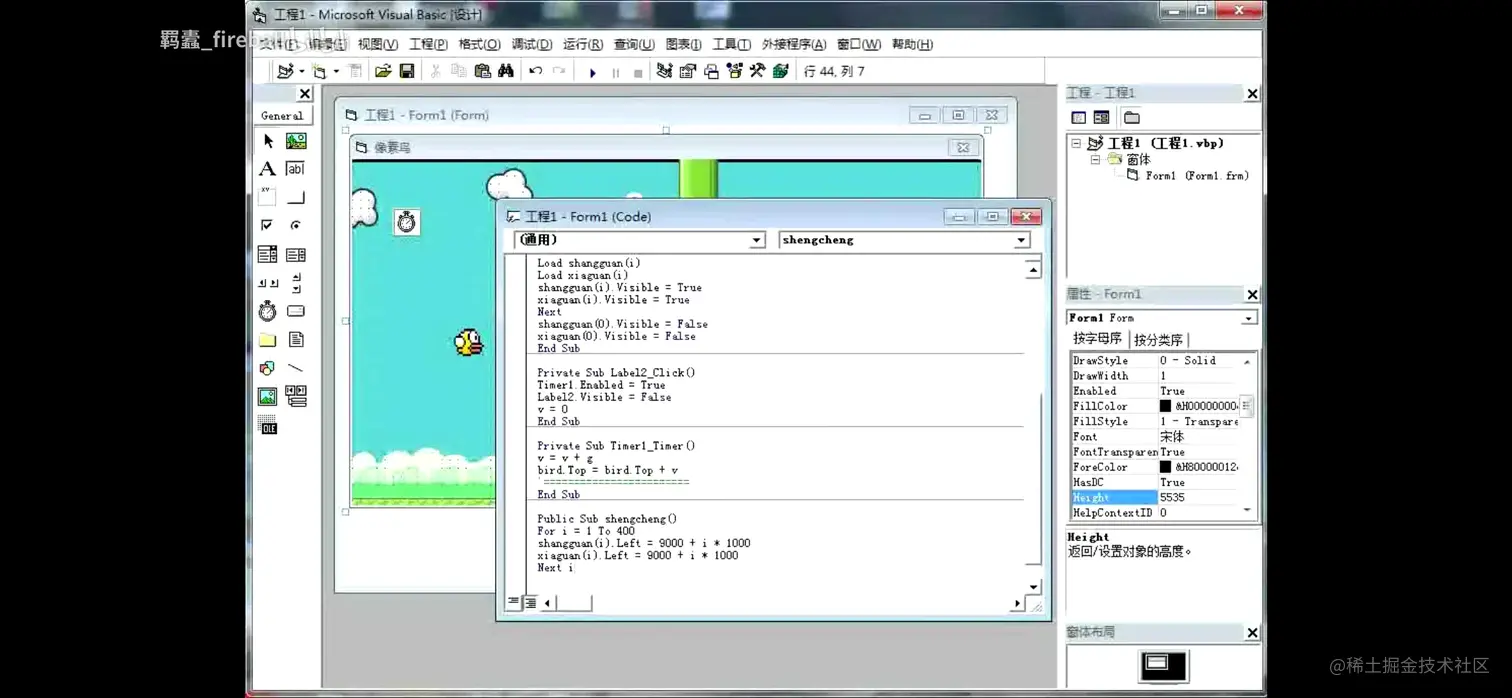Open the 帮助(H) menu
Image resolution: width=1512 pixels, height=698 pixels.
click(x=912, y=44)
